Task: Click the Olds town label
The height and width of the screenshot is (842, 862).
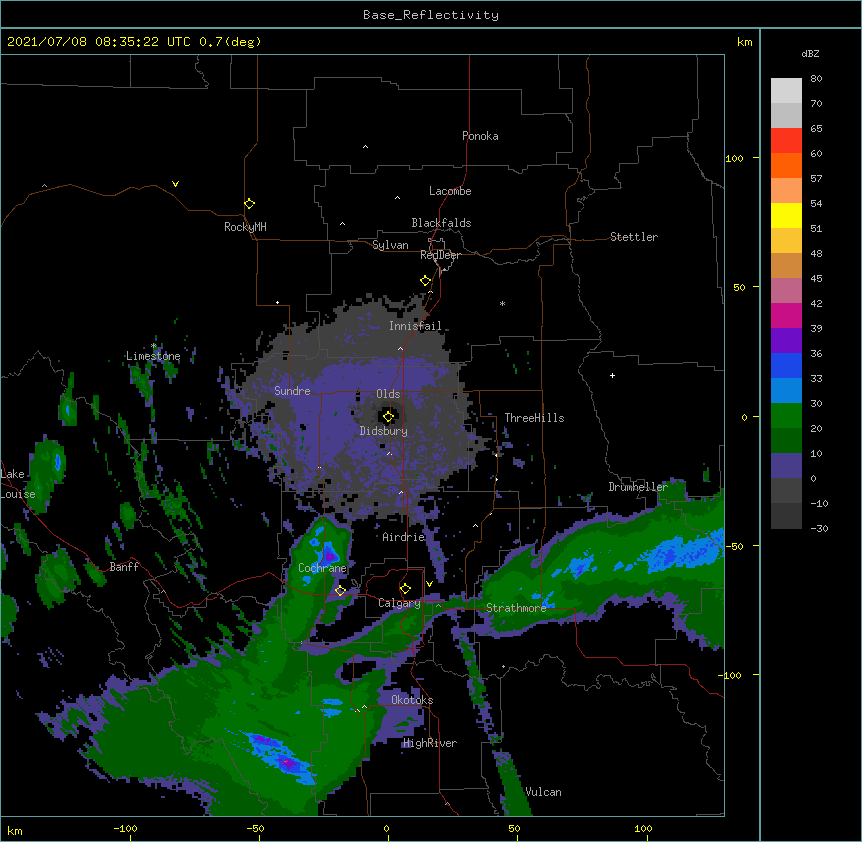Action: pos(388,394)
